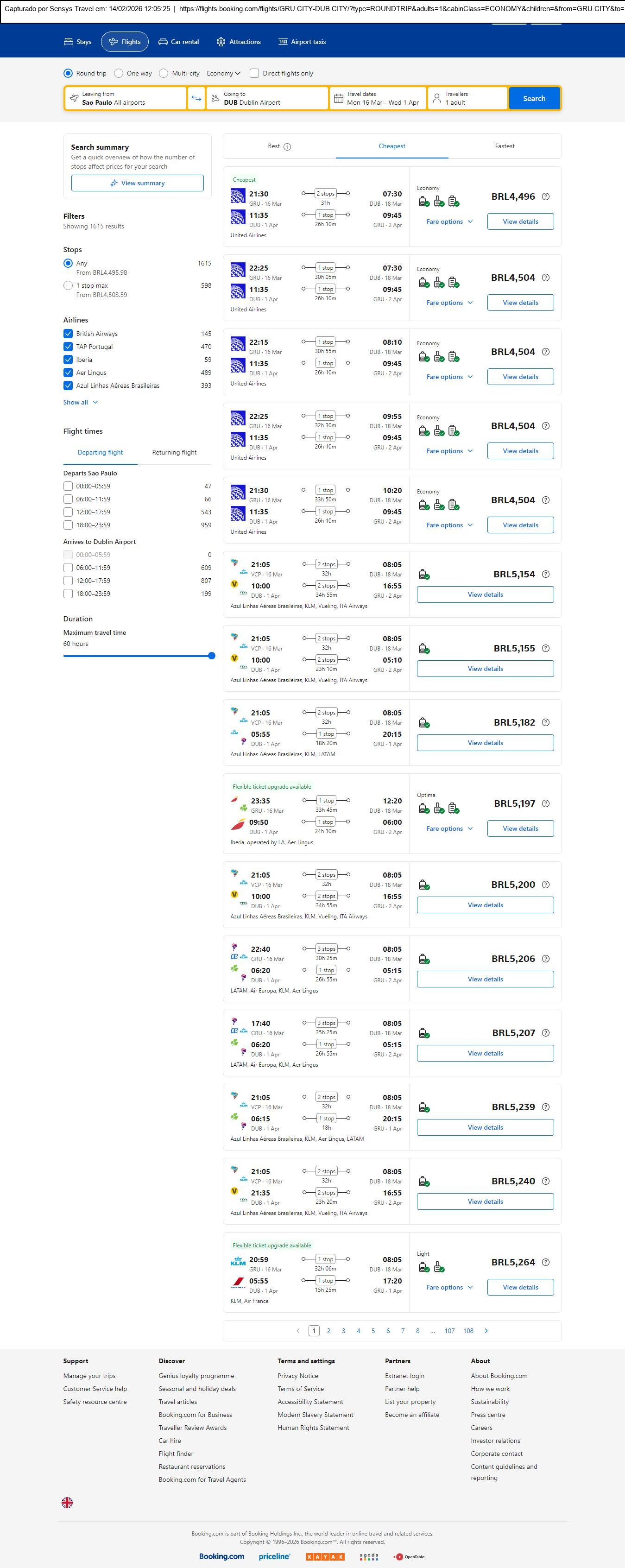Image resolution: width=625 pixels, height=1568 pixels.
Task: Click the help icon beside BRL5,264 price
Action: pos(545,1262)
